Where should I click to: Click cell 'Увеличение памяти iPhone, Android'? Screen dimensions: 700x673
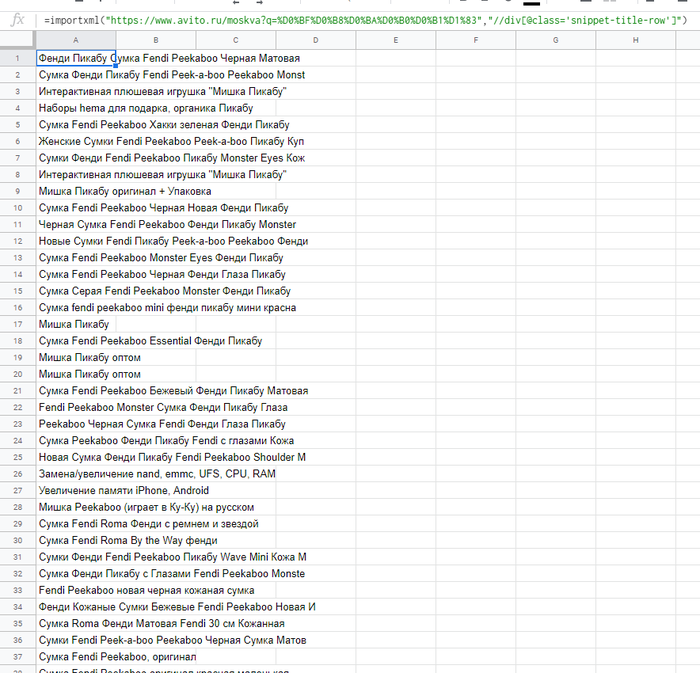pyautogui.click(x=75, y=490)
